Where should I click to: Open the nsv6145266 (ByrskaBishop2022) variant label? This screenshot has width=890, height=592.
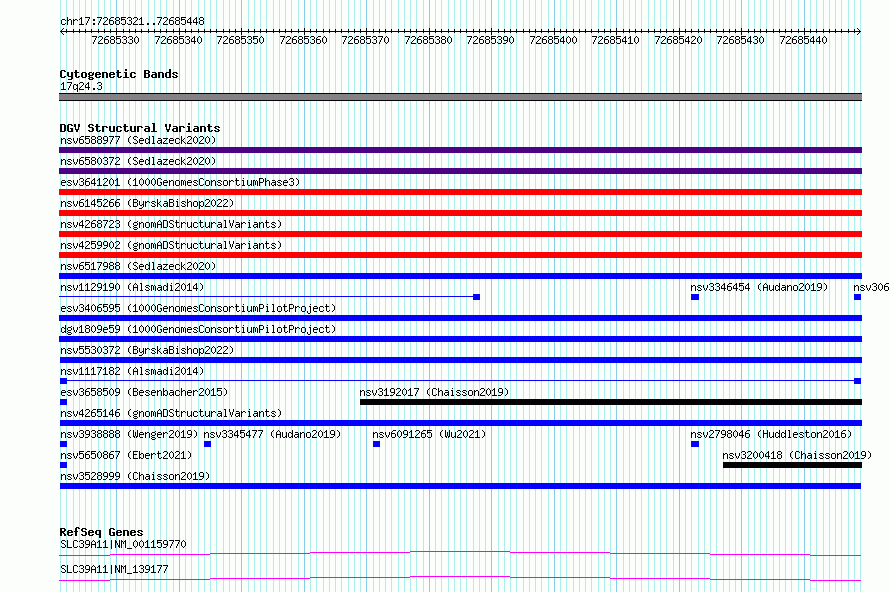pos(147,203)
